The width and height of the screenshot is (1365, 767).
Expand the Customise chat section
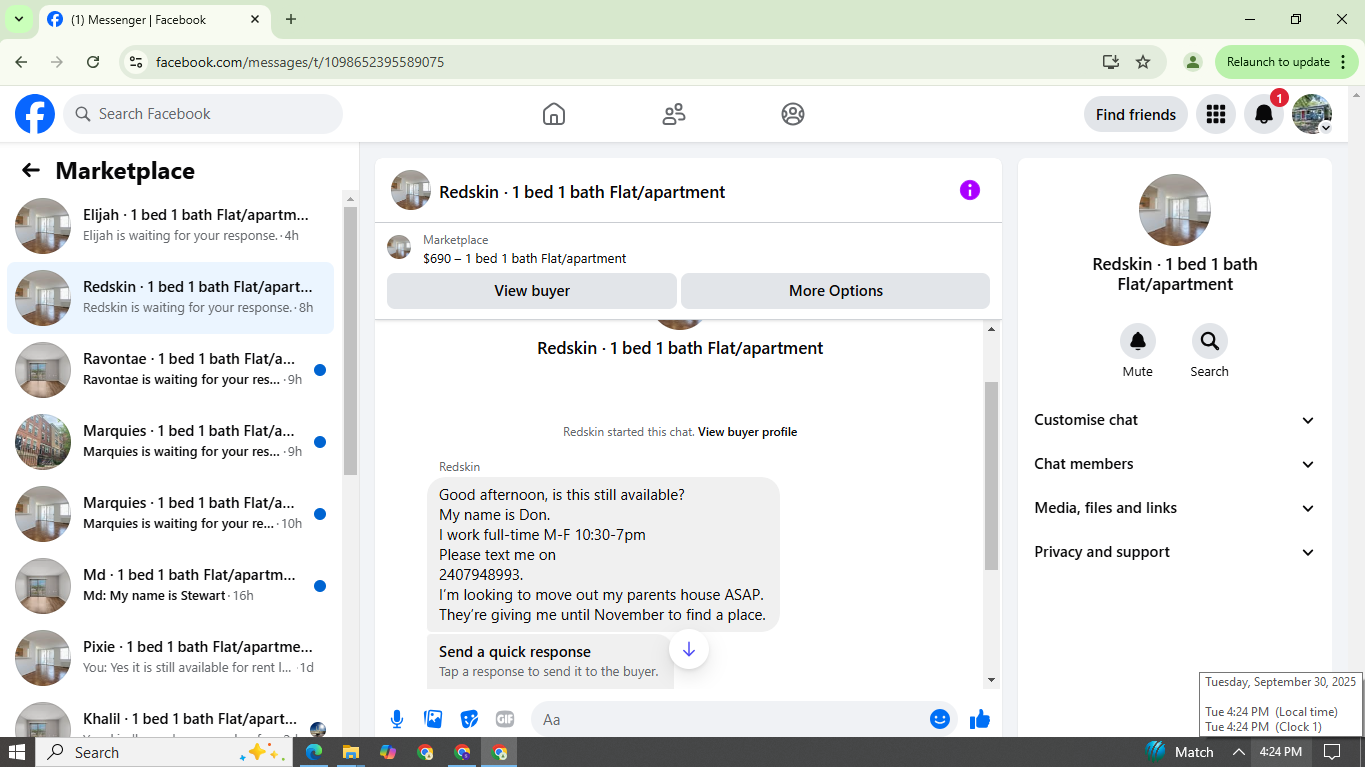(1175, 420)
